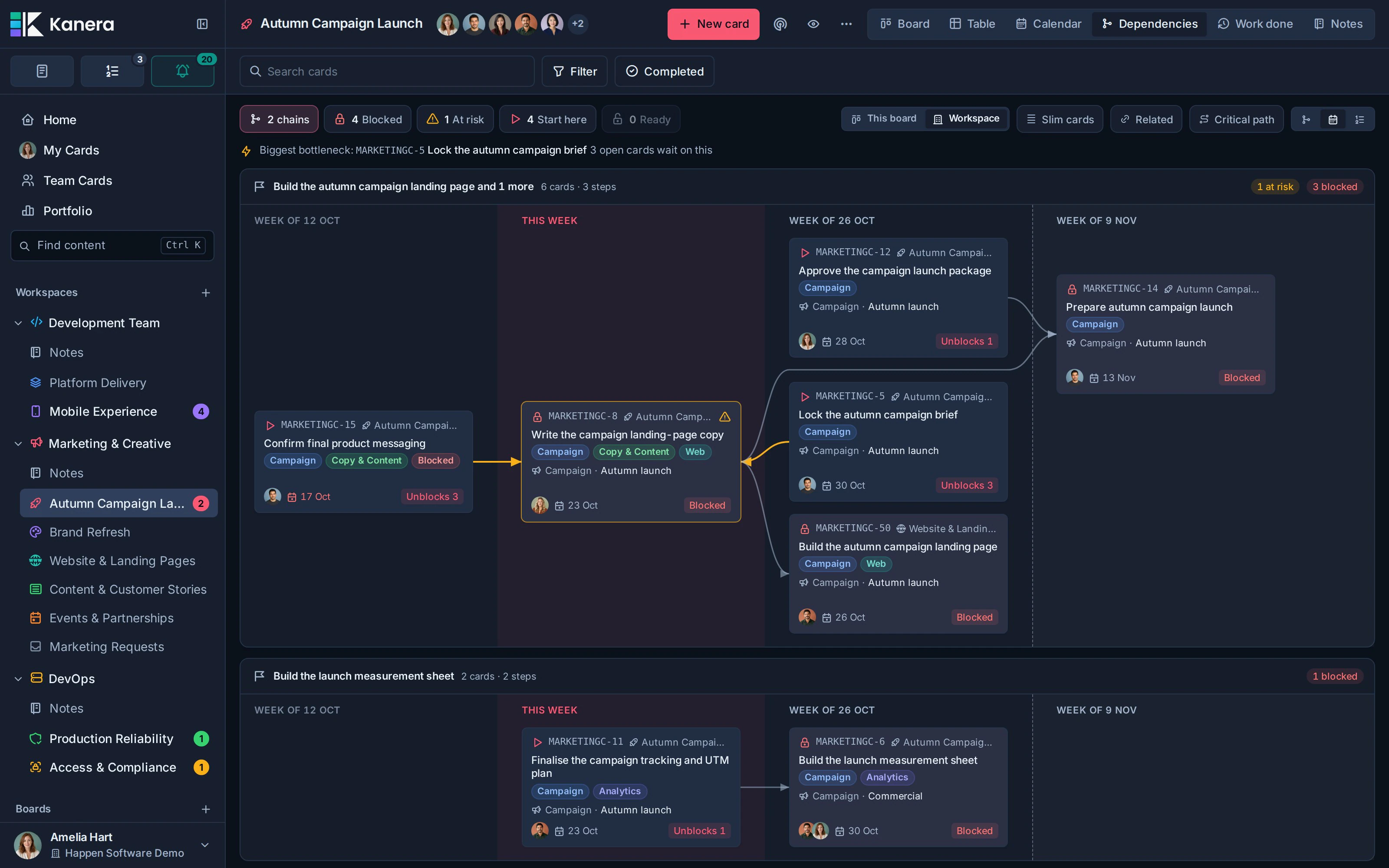Open notifications bell with 20 badge
Viewport: 1389px width, 868px height.
tap(182, 71)
